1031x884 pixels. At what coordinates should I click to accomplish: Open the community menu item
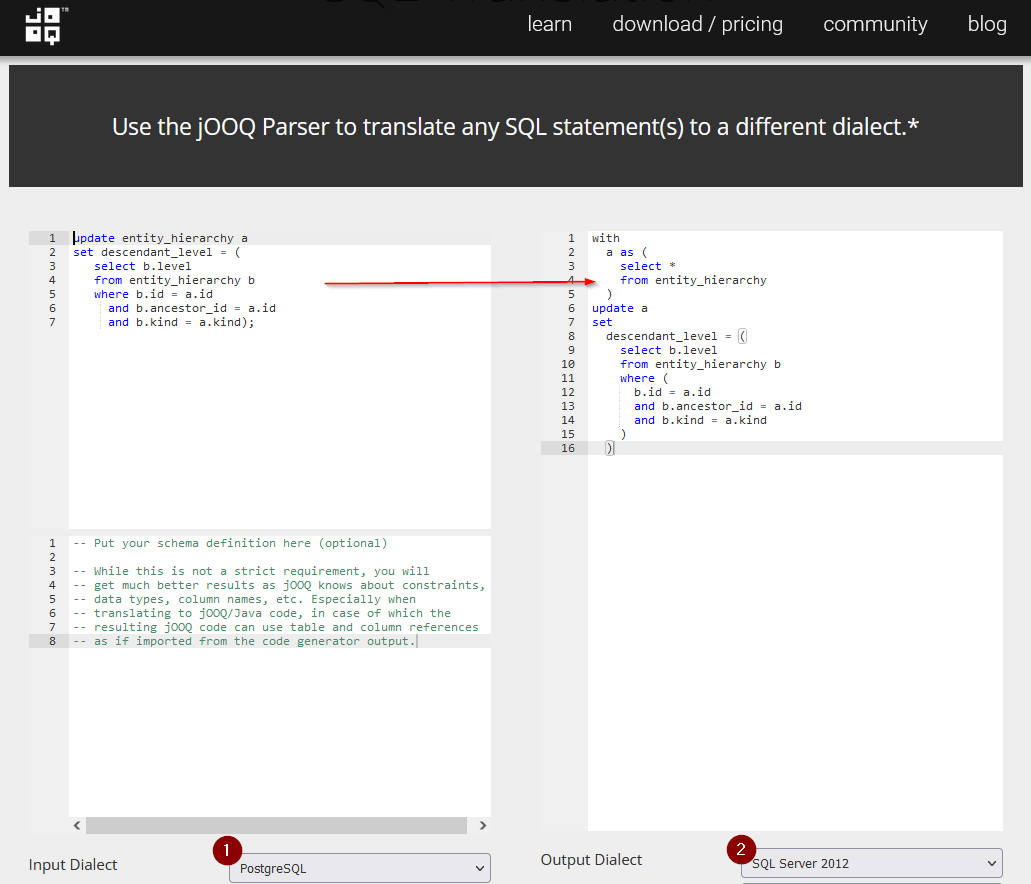(x=875, y=24)
